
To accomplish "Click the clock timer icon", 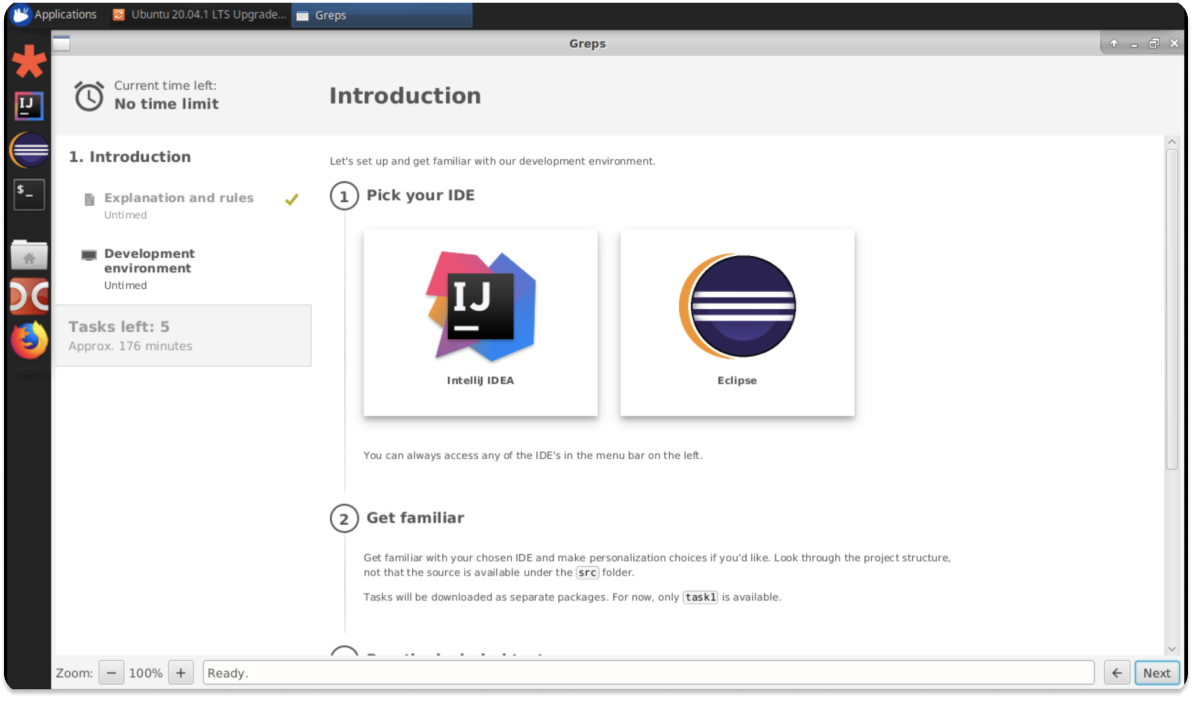I will pyautogui.click(x=89, y=97).
